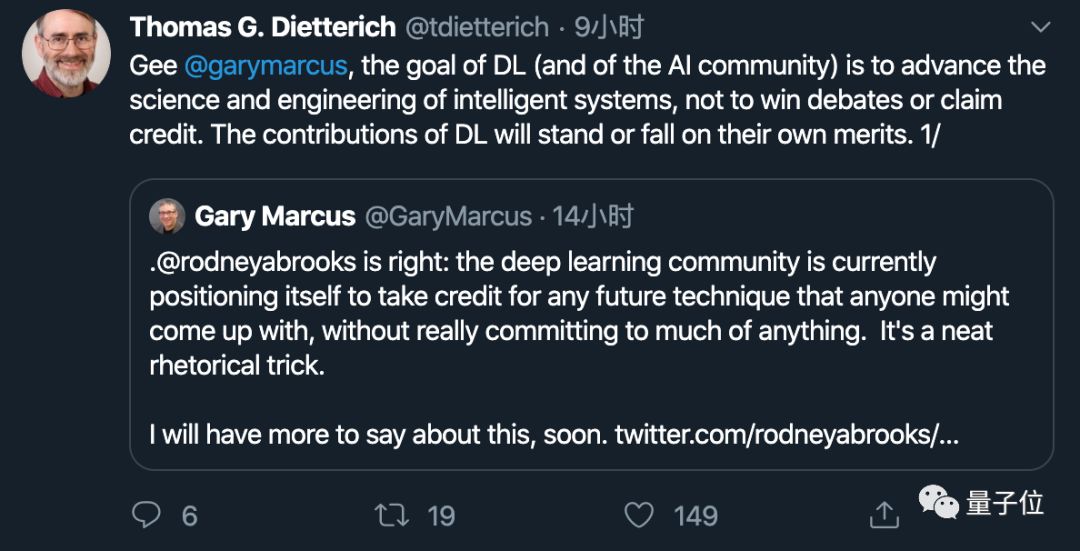Open Thomas G. Dietterich's profile photo
This screenshot has height=551, width=1080.
point(67,52)
